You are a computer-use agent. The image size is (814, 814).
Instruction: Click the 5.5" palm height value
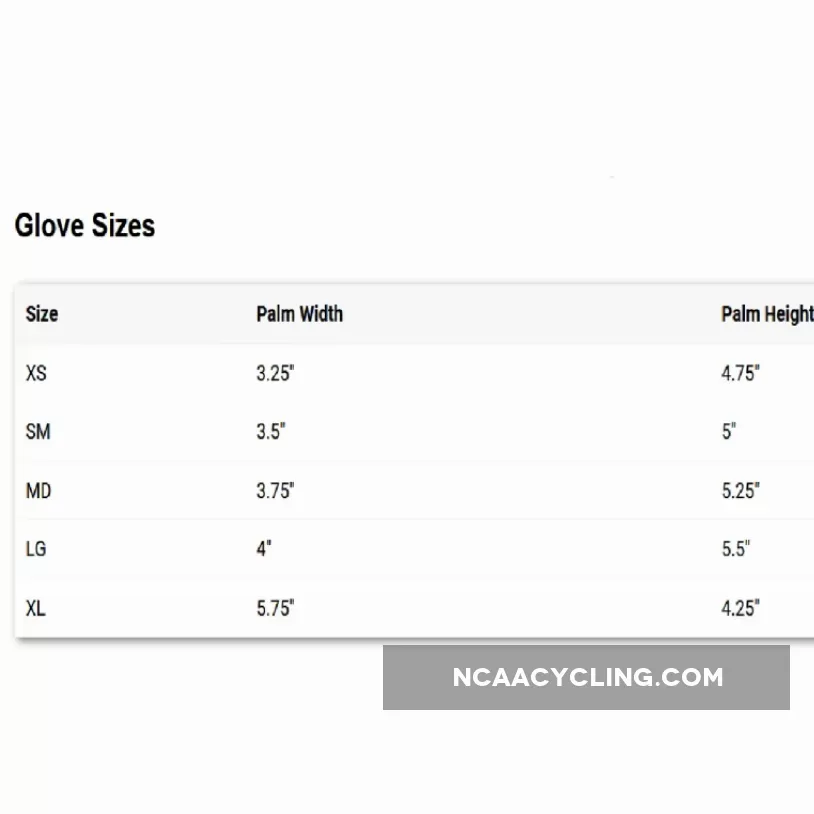[735, 549]
